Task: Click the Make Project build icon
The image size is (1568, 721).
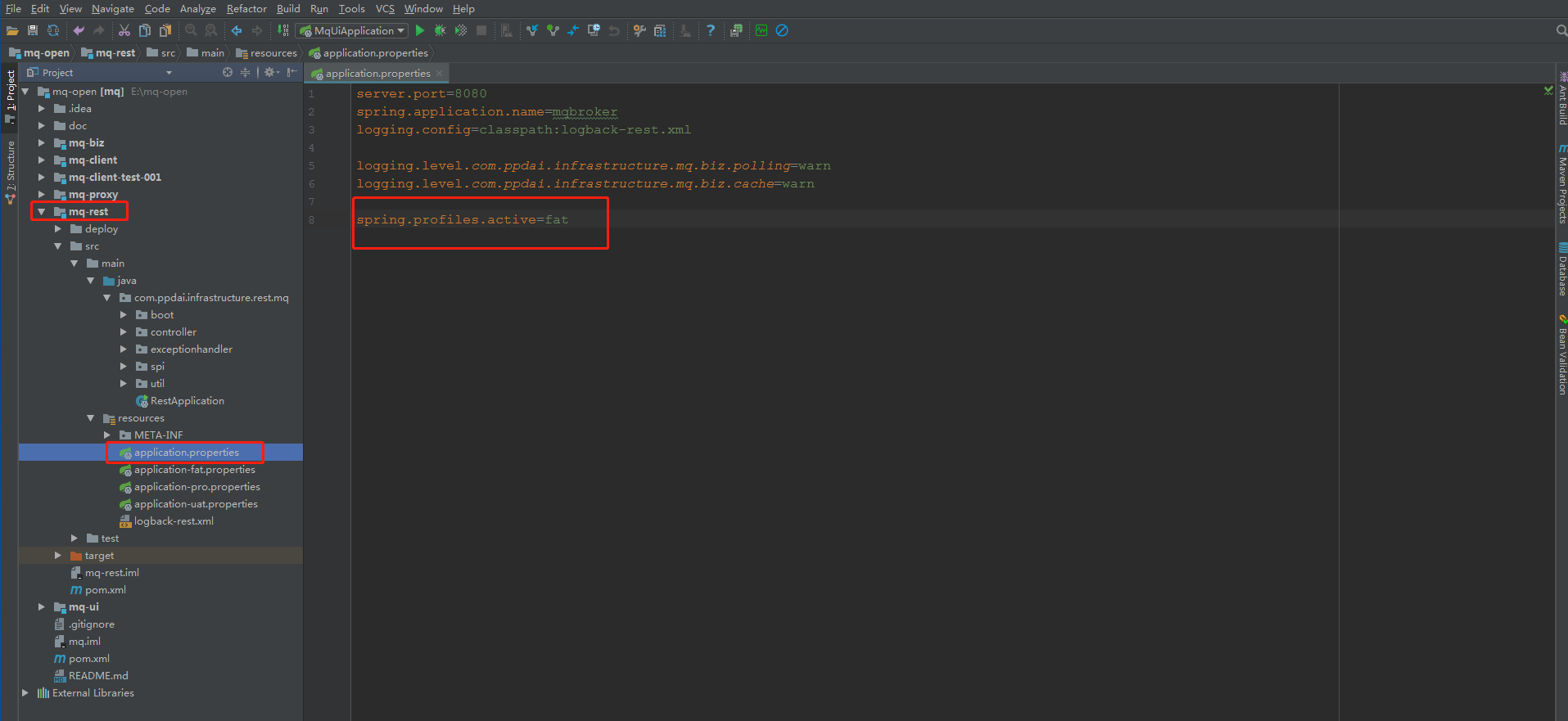Action: [x=283, y=30]
